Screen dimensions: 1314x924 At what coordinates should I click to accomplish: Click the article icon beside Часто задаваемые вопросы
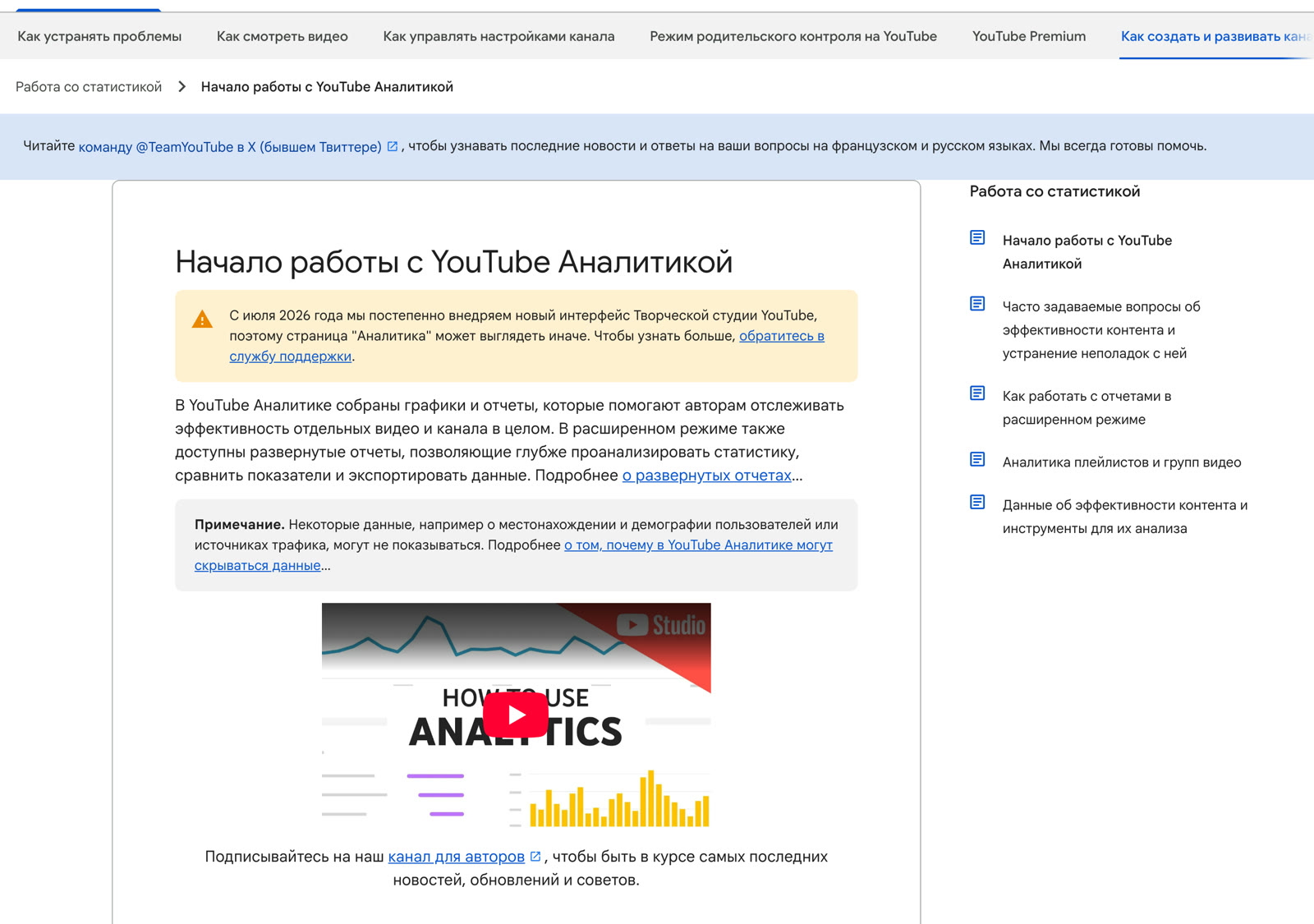pyautogui.click(x=977, y=304)
